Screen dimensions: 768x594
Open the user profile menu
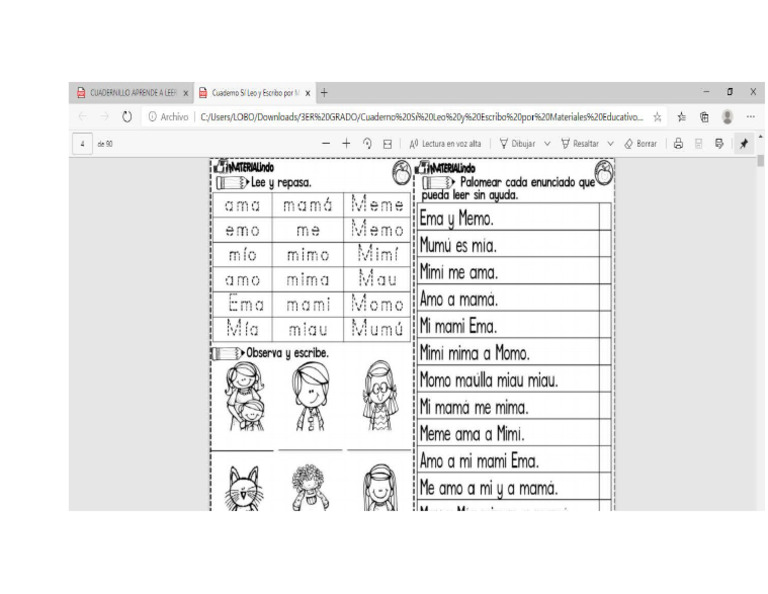tap(727, 117)
